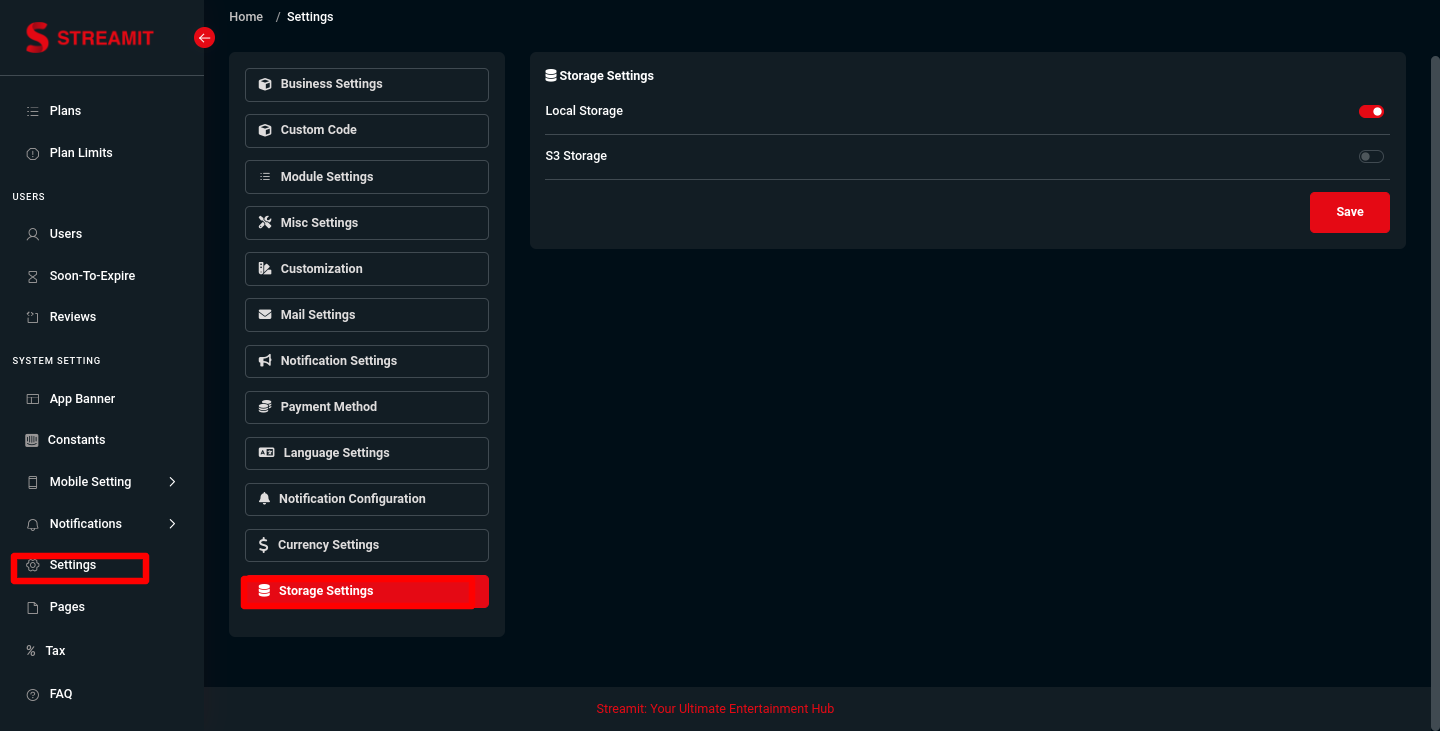Click the Notification Settings megaphone icon

pos(265,360)
